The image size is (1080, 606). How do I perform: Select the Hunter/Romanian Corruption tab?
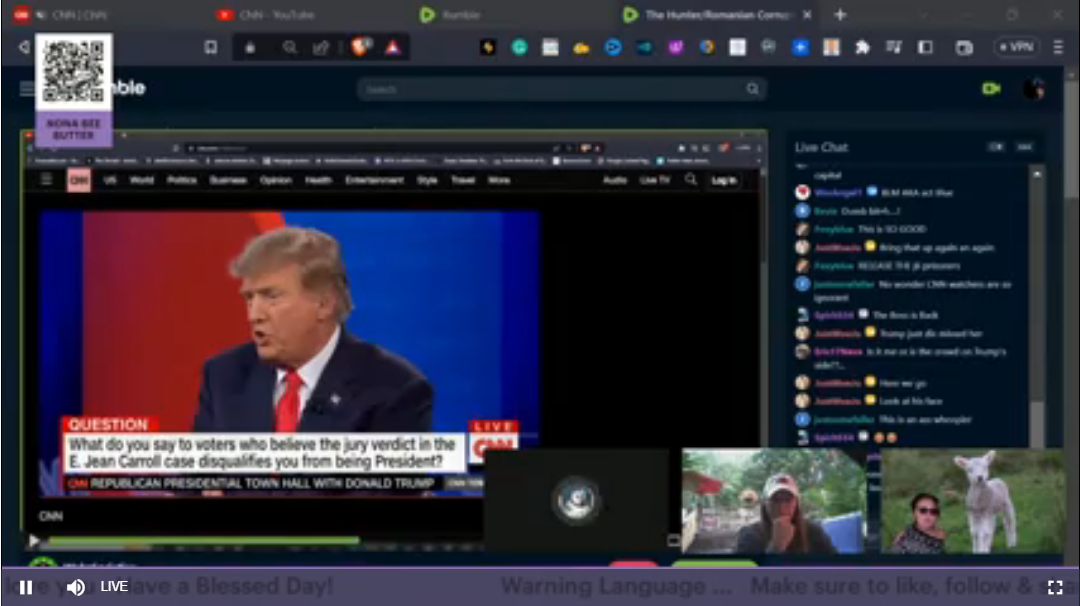[709, 14]
